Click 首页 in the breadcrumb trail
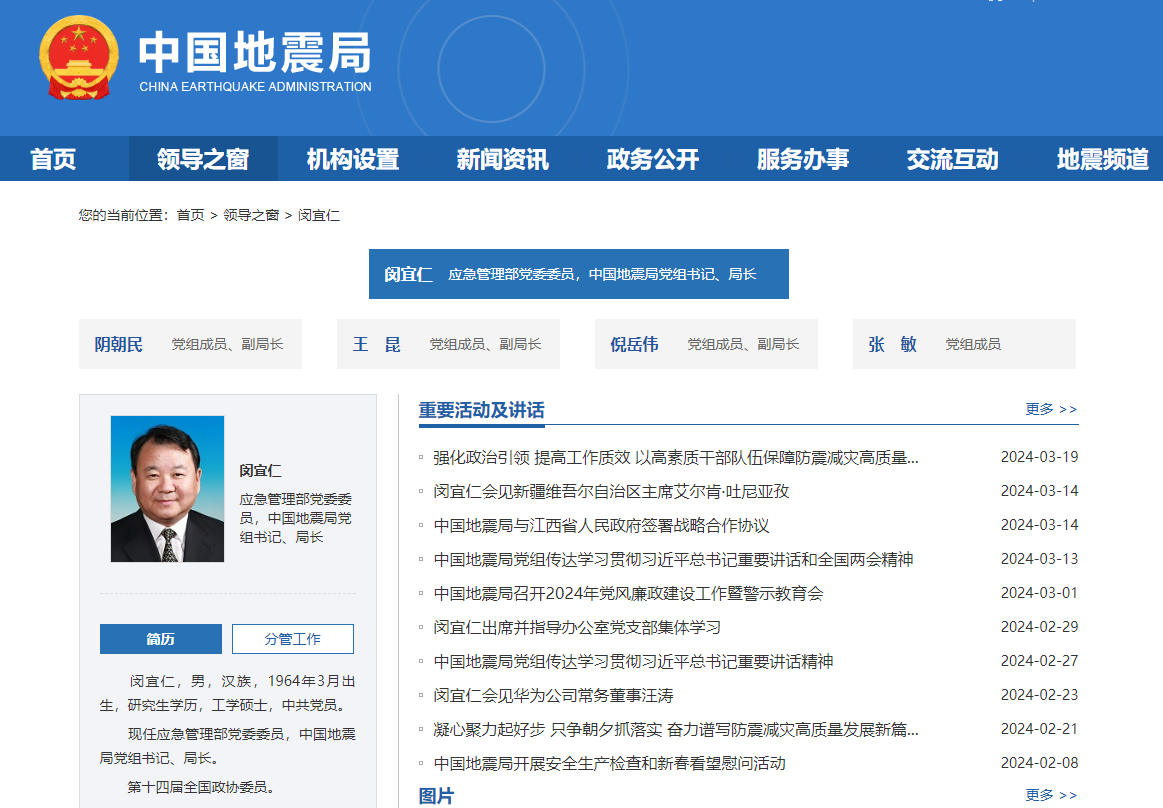Image resolution: width=1163 pixels, height=808 pixels. (191, 215)
